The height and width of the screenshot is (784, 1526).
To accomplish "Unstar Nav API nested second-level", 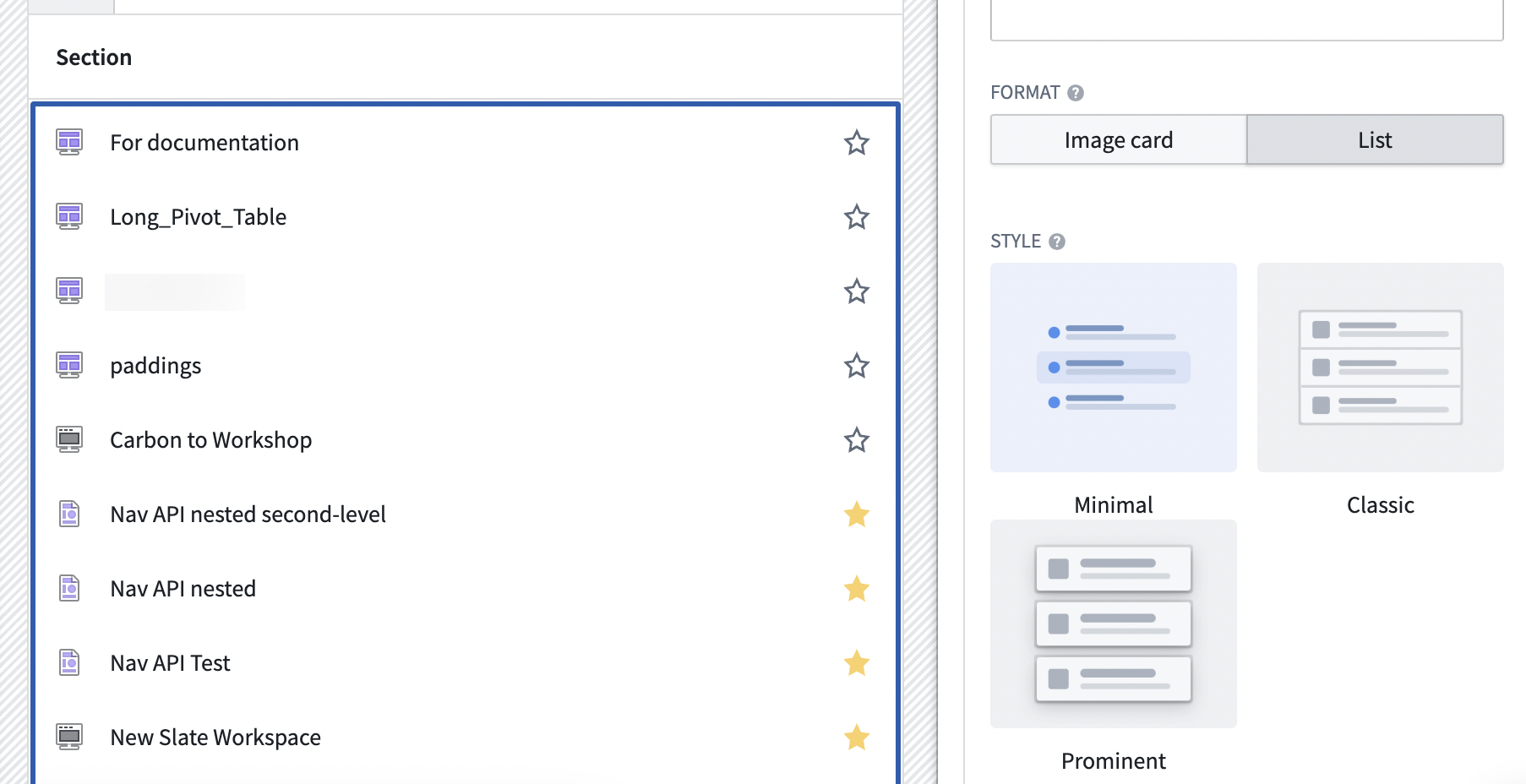I will coord(856,514).
